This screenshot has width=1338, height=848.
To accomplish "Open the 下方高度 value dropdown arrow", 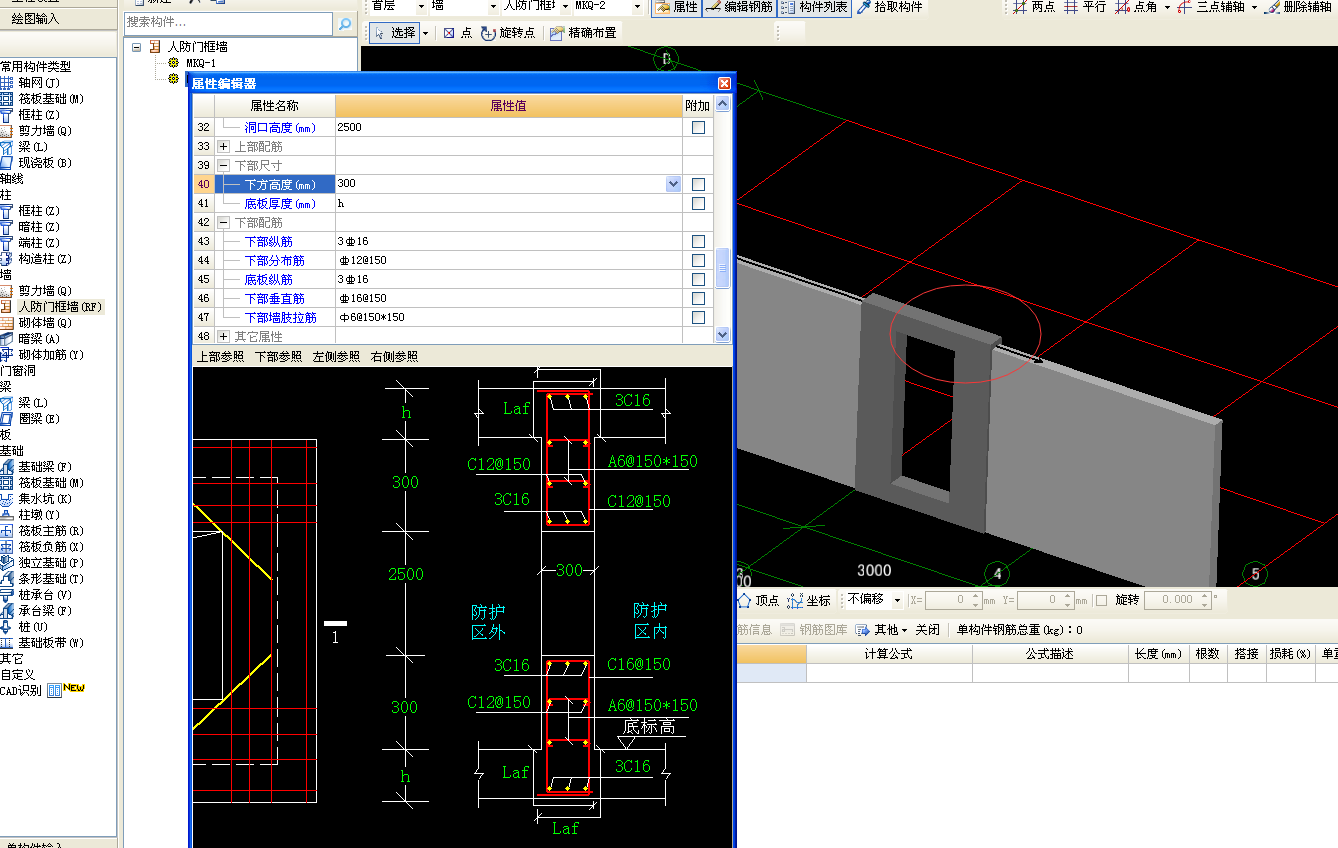I will point(673,184).
